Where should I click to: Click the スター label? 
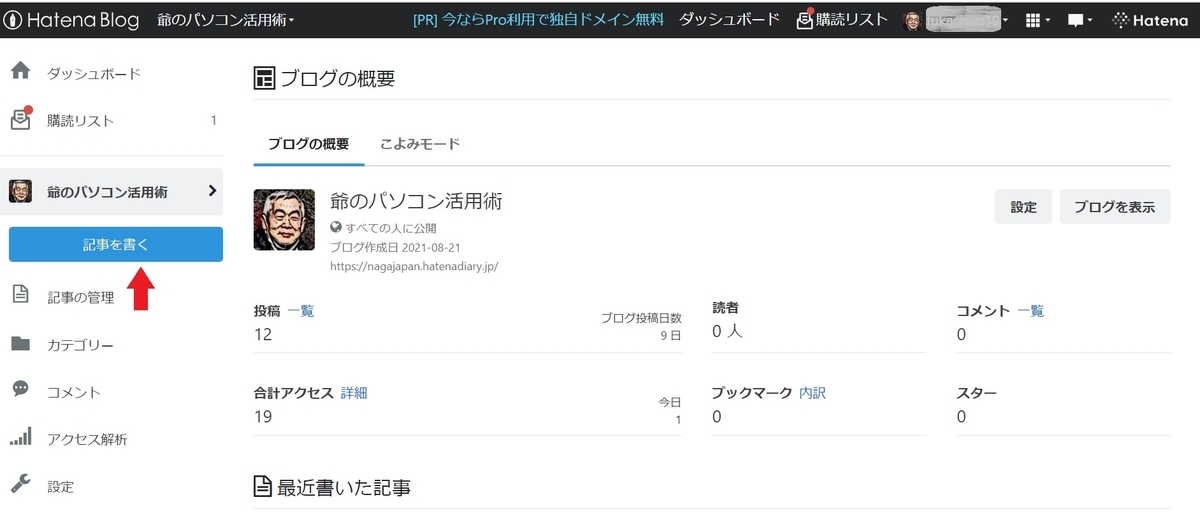click(x=977, y=393)
